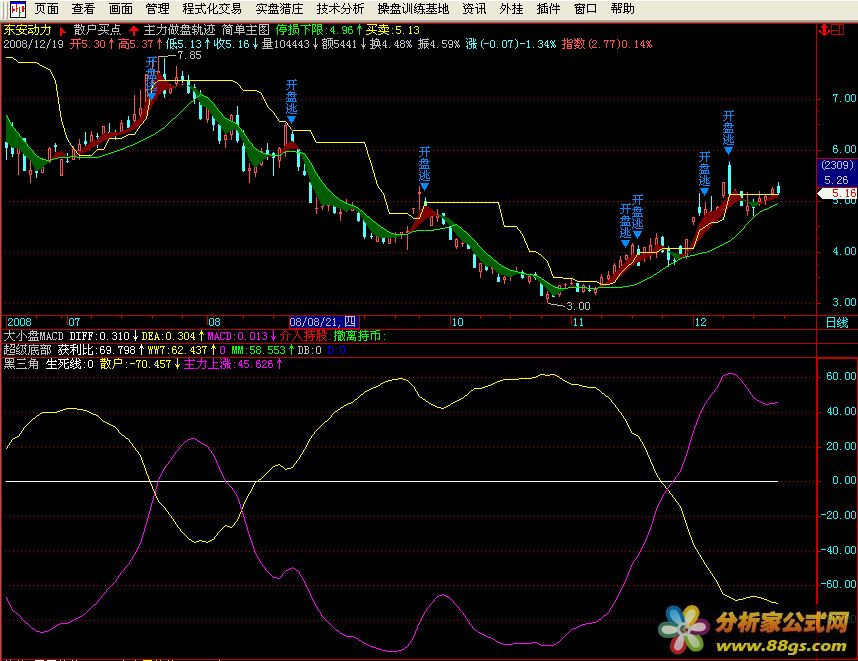858x661 pixels.
Task: Click the 买卖:5.13 value
Action: [x=392, y=30]
